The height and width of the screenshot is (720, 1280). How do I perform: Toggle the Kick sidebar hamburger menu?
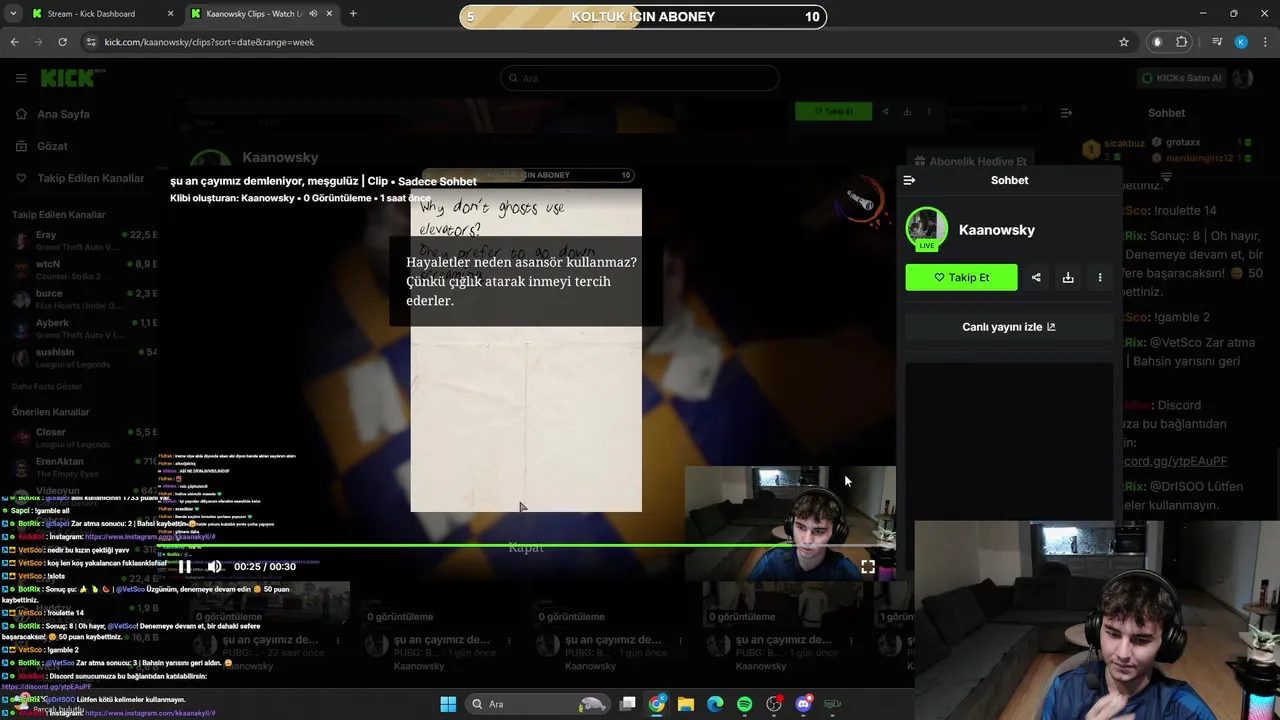pyautogui.click(x=21, y=78)
